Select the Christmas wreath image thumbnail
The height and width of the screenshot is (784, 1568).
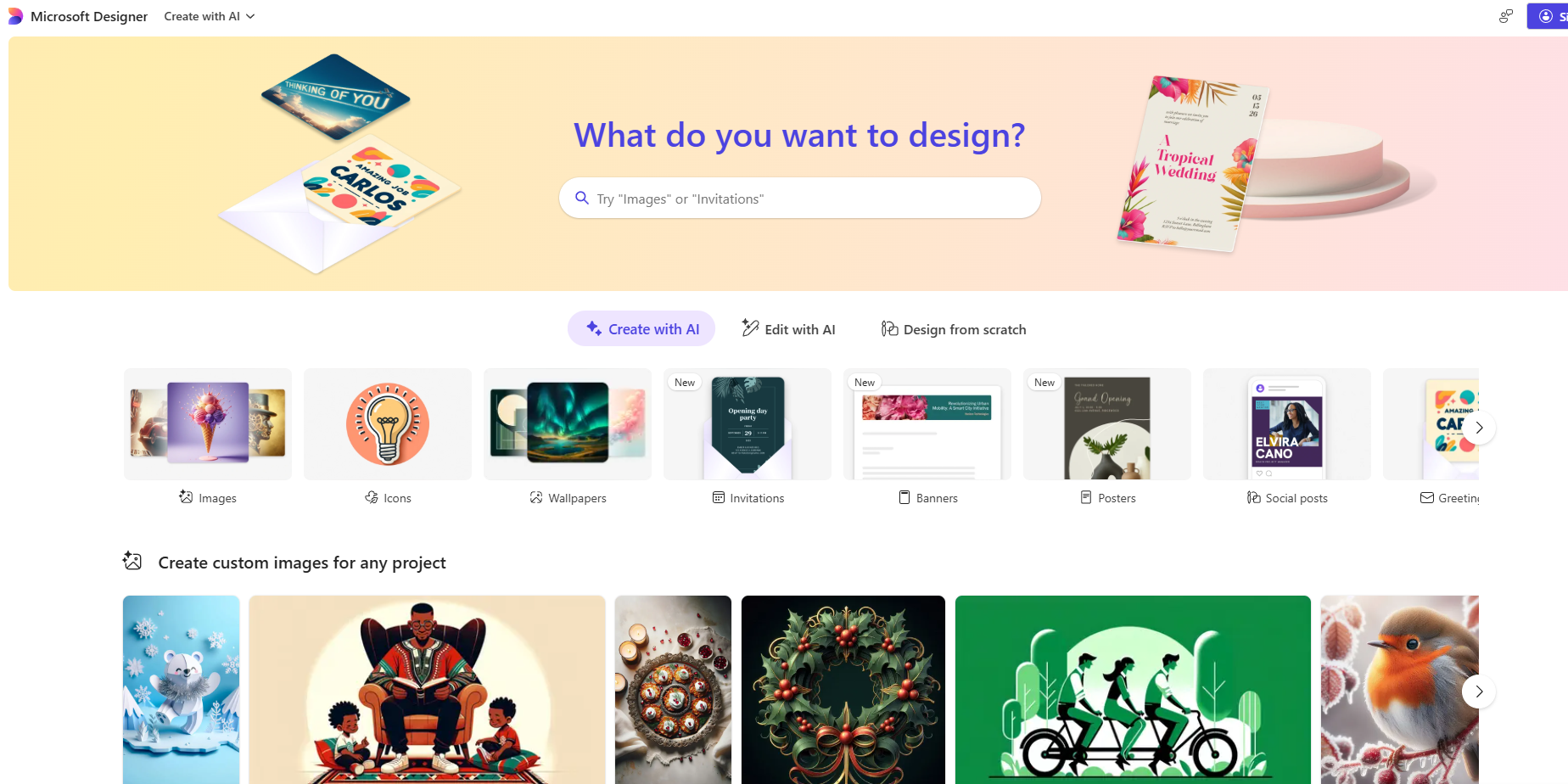tap(843, 690)
